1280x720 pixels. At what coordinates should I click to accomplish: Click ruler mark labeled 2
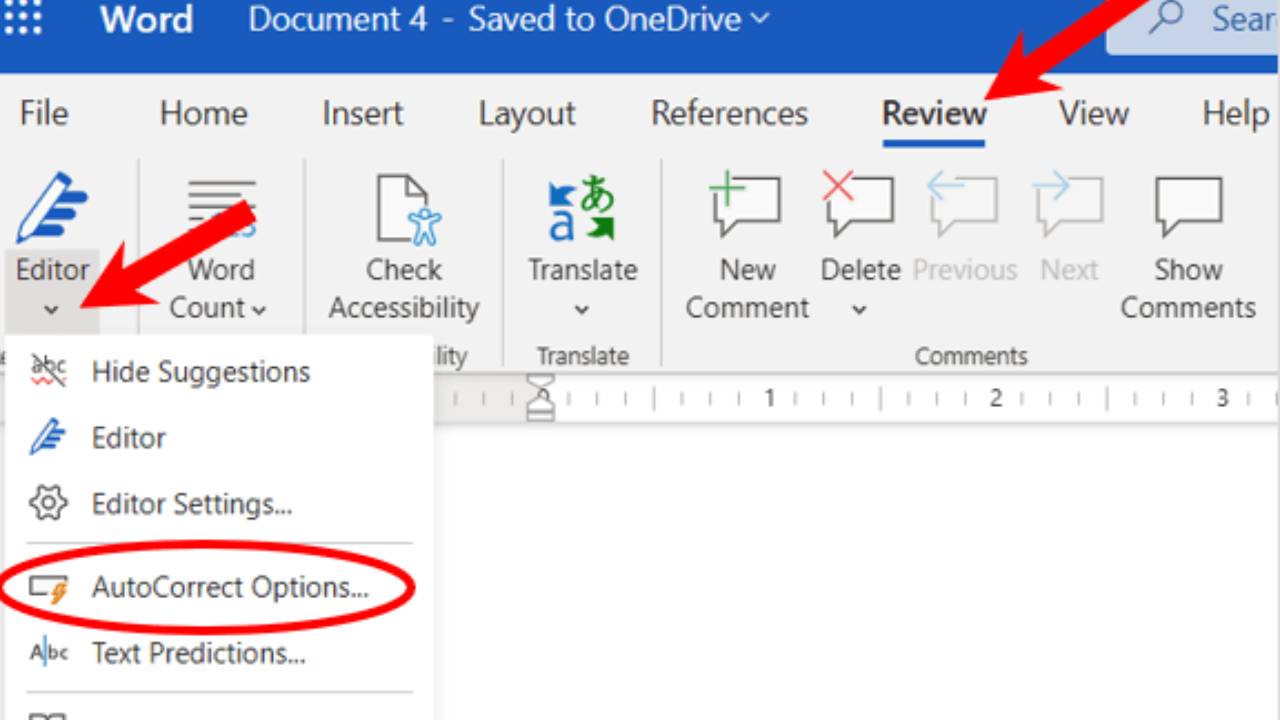tap(995, 398)
